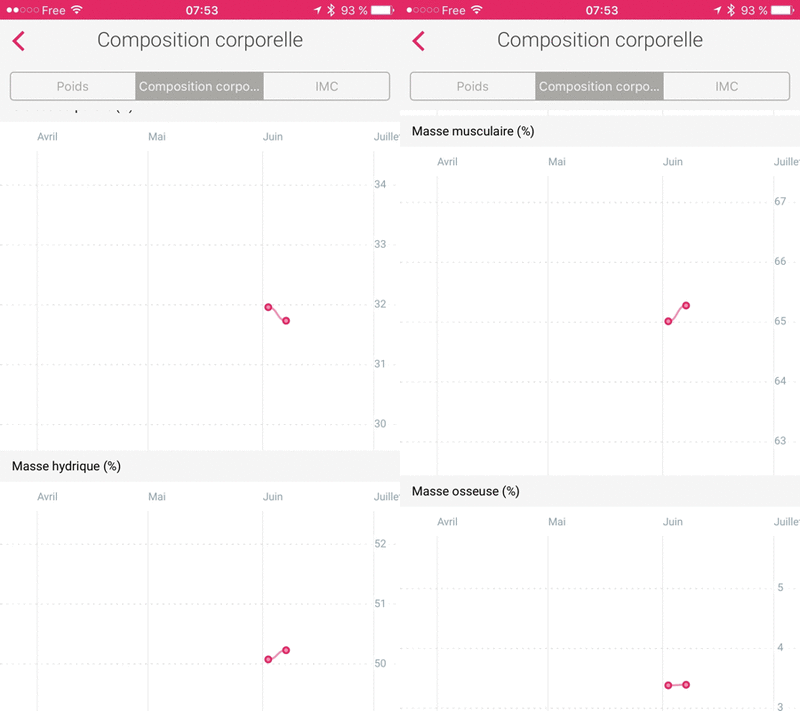The width and height of the screenshot is (800, 711).
Task: Tap the 51 axis value on Masse hydrique chart
Action: [380, 604]
